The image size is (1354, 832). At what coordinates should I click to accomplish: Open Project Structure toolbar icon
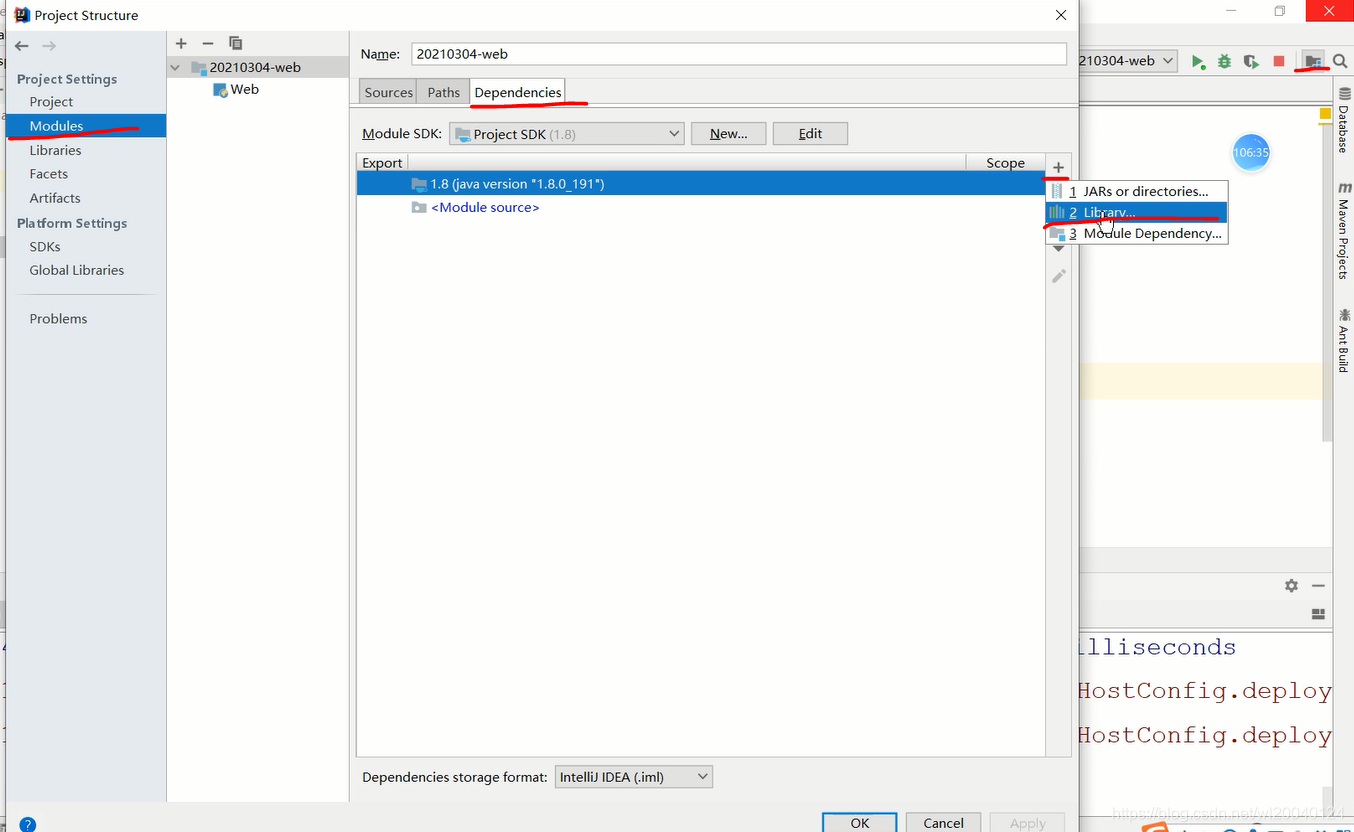click(x=1314, y=62)
